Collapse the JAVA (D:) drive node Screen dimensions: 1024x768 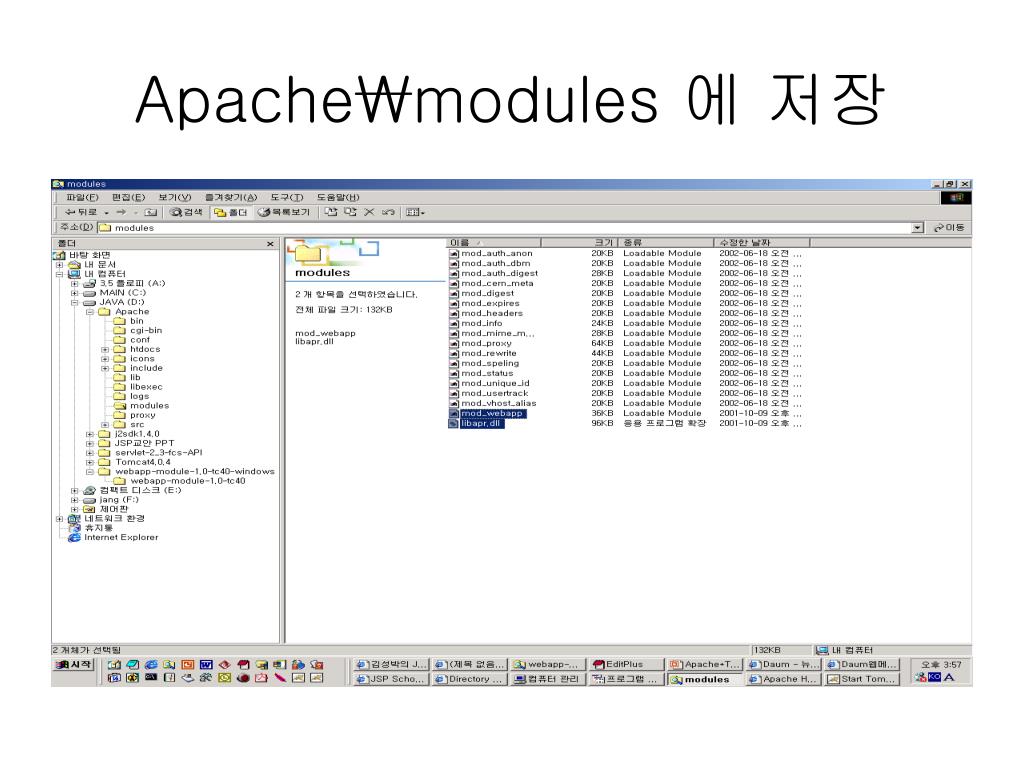point(74,302)
